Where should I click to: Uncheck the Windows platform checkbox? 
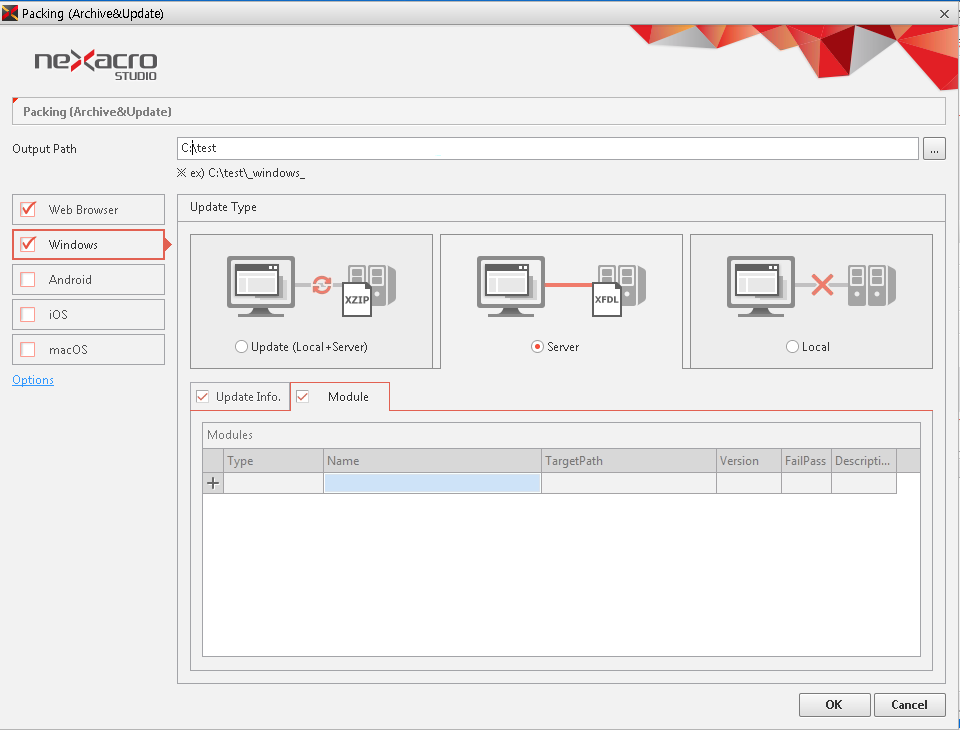click(28, 245)
